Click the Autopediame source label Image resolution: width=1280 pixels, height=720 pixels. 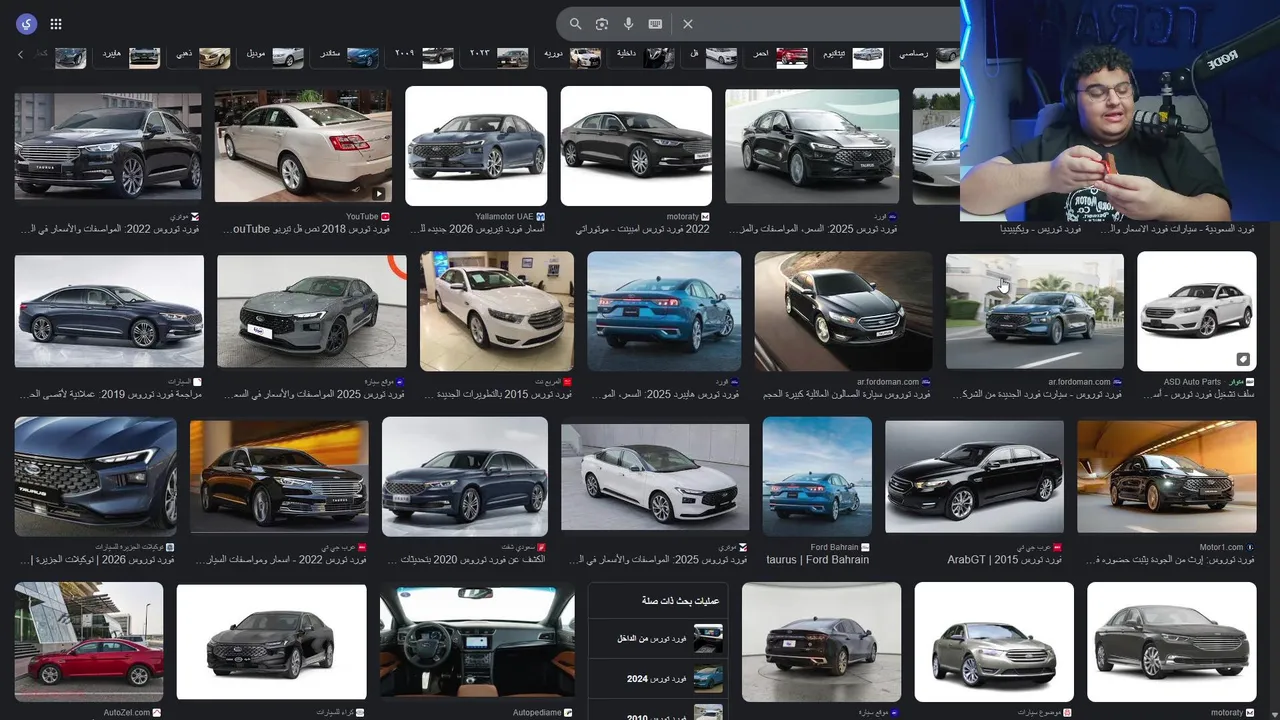click(538, 713)
